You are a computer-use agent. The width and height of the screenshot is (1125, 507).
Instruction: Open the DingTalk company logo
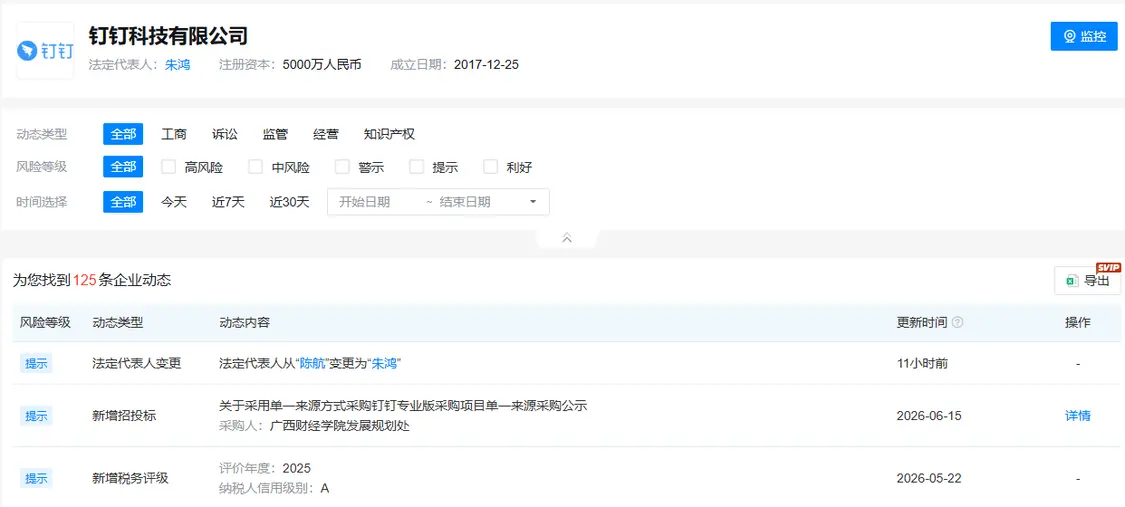coord(45,50)
